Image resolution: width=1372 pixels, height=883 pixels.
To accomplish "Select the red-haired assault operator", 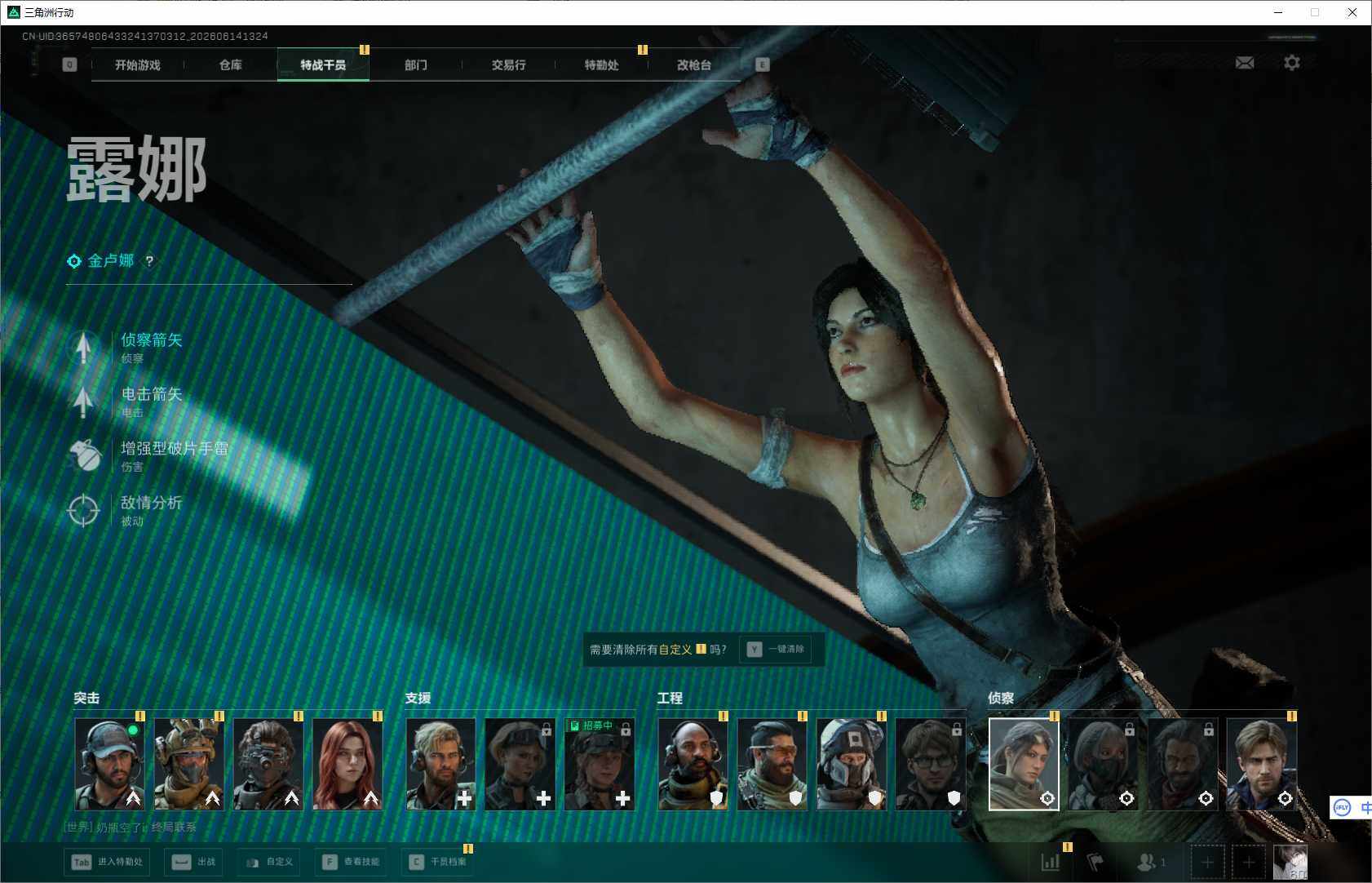I will (x=347, y=764).
